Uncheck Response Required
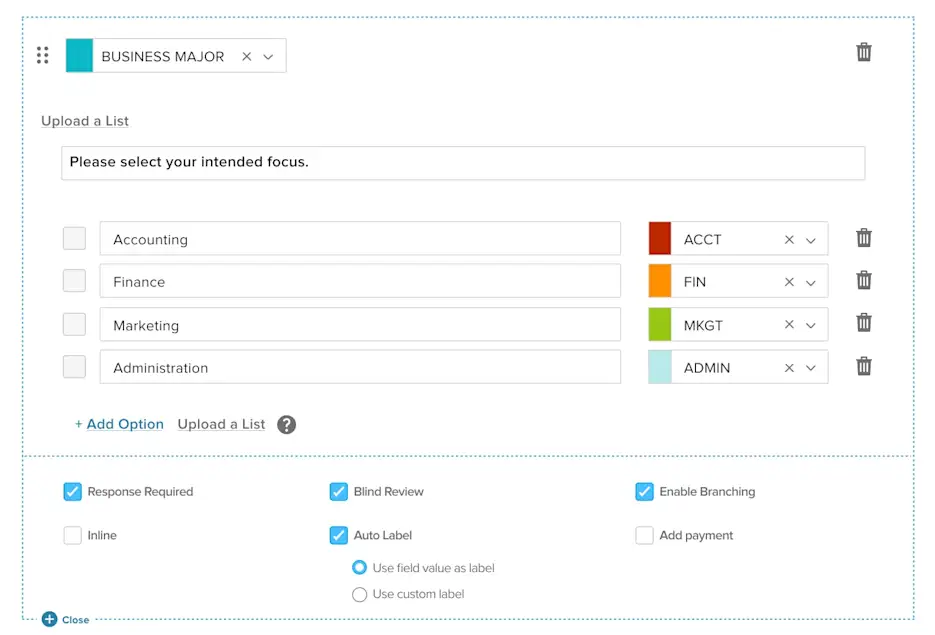Image resolution: width=935 pixels, height=635 pixels. pyautogui.click(x=72, y=491)
